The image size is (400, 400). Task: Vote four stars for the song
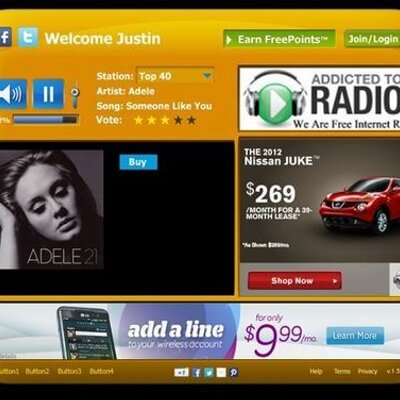coord(178,120)
